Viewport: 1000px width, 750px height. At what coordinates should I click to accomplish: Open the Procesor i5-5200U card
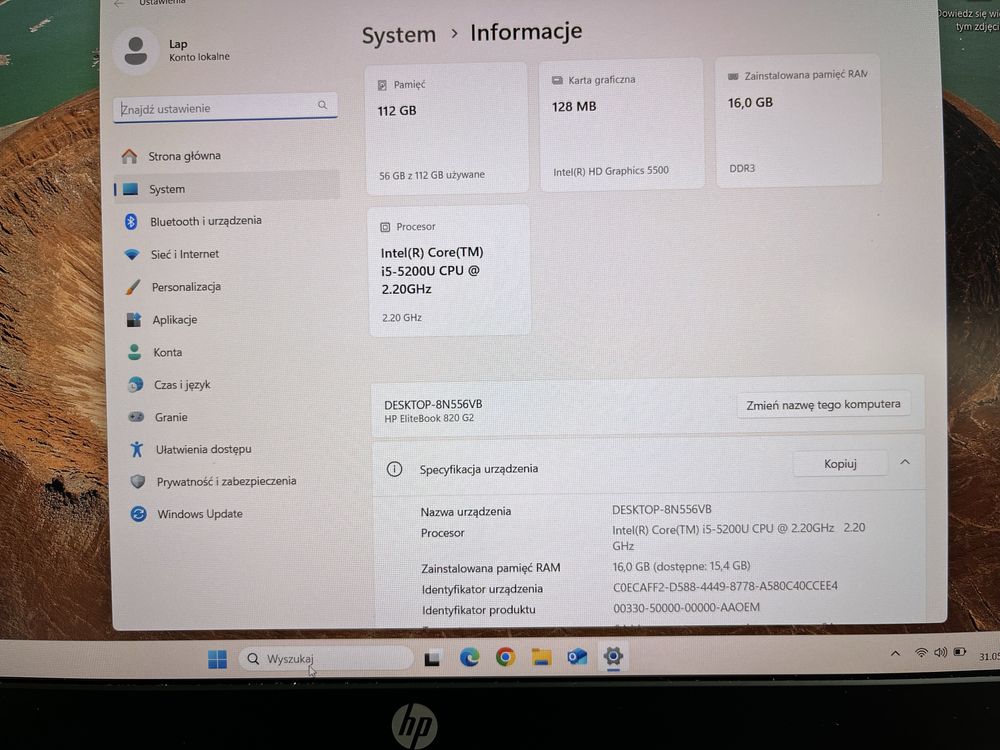point(449,271)
